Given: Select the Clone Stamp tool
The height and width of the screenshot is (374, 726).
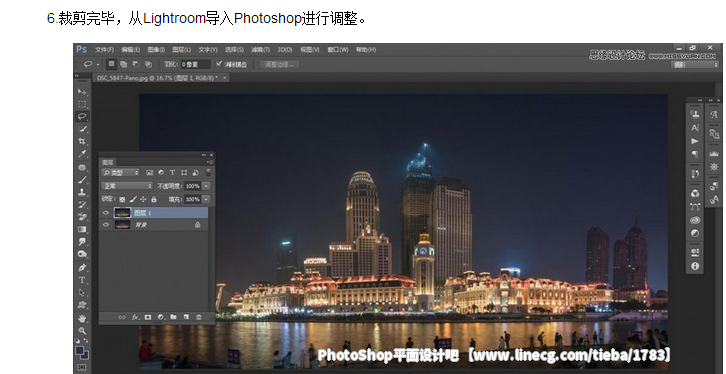Looking at the screenshot, I should coord(82,192).
